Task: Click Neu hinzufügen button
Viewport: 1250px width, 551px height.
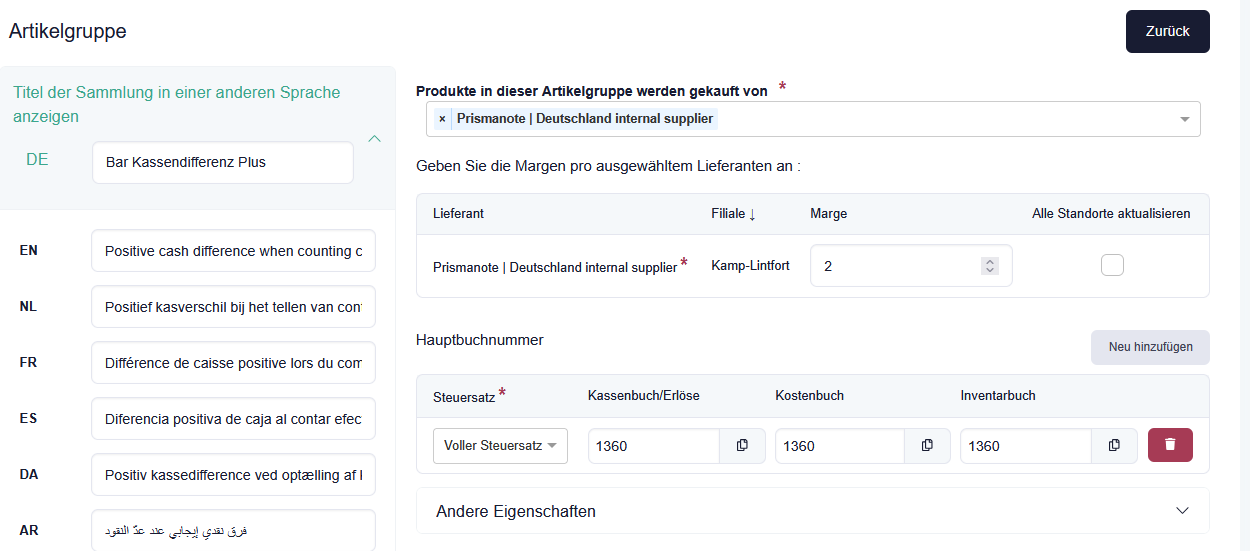Action: 1149,347
